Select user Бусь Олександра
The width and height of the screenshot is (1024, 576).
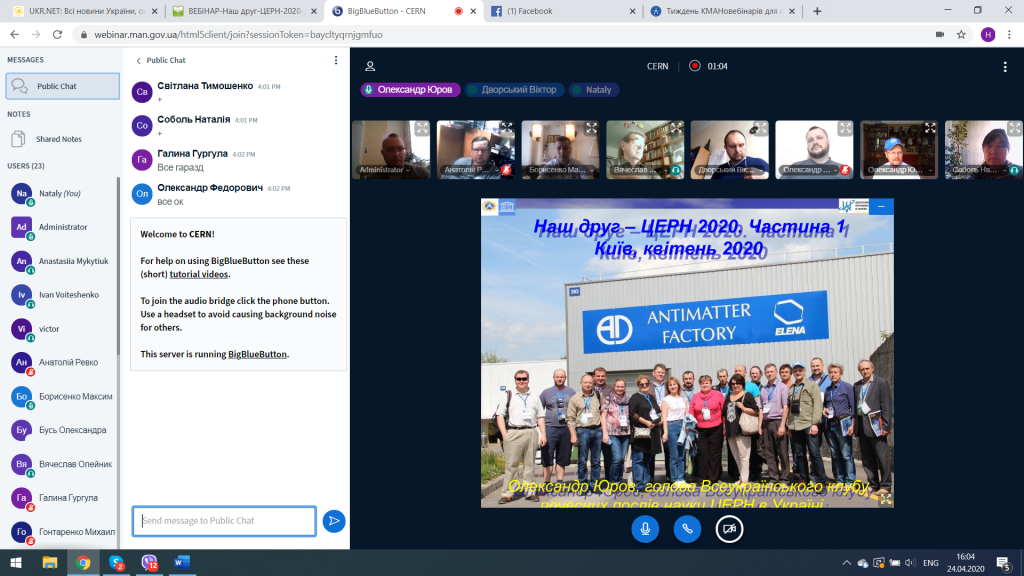pyautogui.click(x=61, y=430)
